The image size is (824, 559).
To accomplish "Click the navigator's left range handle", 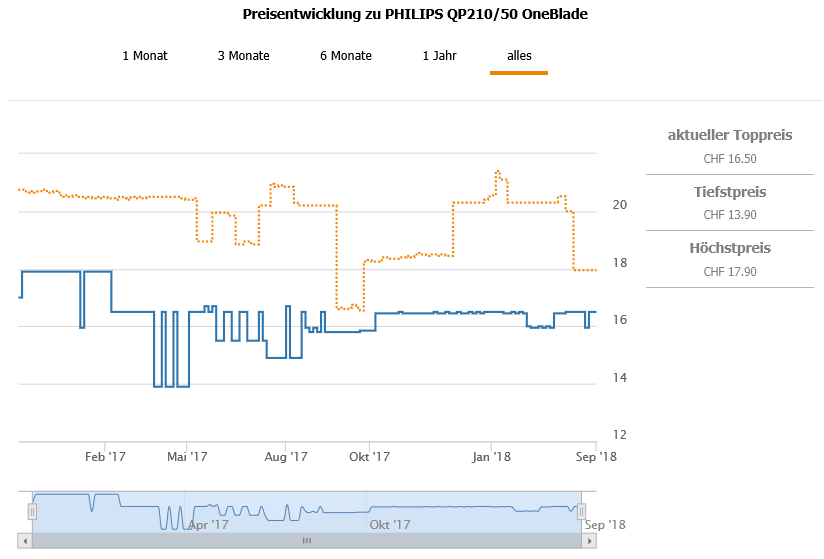I will coord(32,511).
